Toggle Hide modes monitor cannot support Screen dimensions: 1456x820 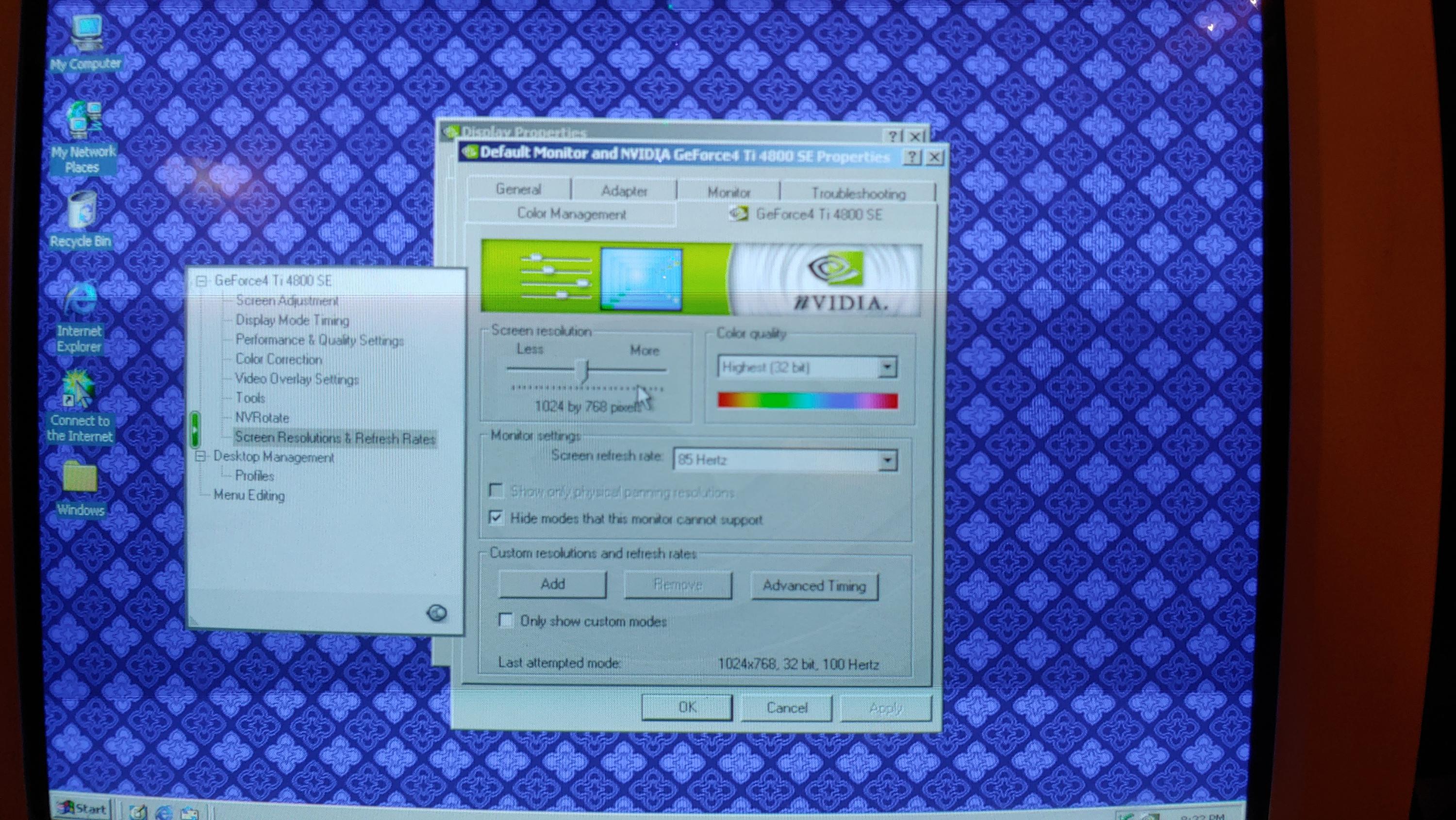(496, 518)
